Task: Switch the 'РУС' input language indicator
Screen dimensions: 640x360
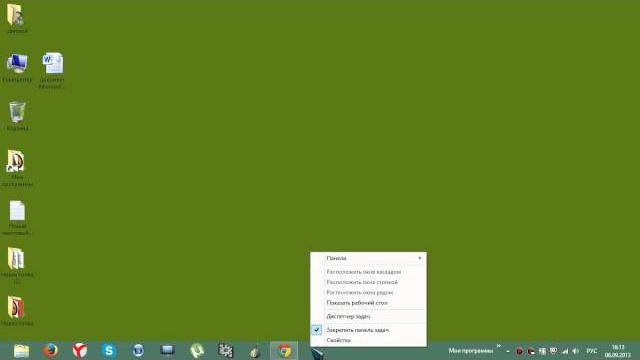Action: pos(592,351)
